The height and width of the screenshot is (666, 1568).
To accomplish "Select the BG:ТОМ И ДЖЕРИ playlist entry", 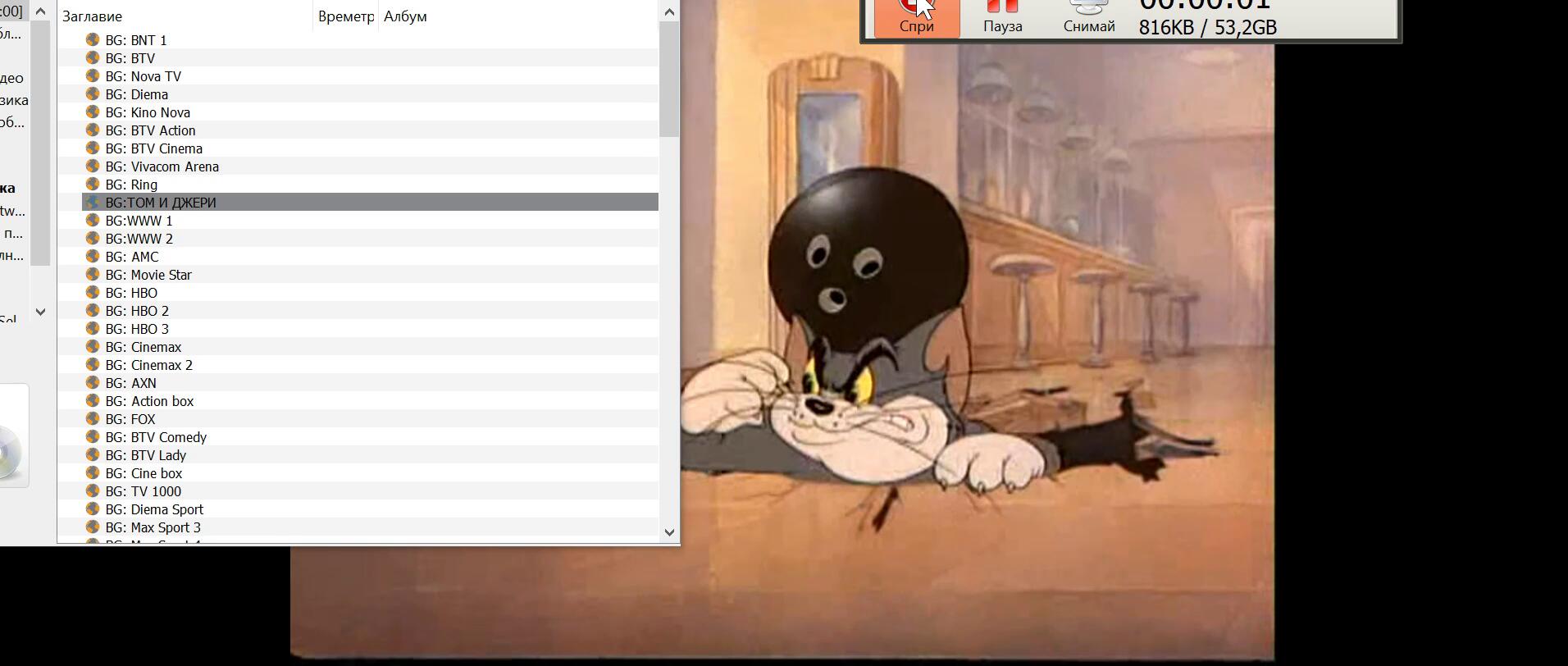I will 161,203.
